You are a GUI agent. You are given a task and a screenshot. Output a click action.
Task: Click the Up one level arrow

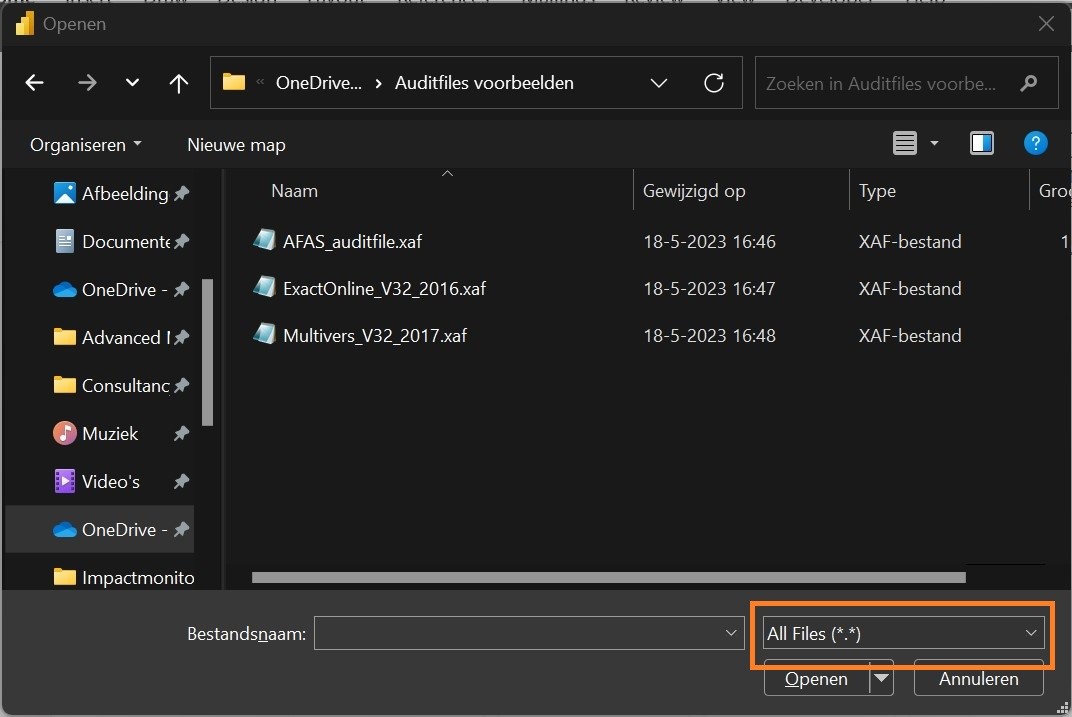coord(179,83)
